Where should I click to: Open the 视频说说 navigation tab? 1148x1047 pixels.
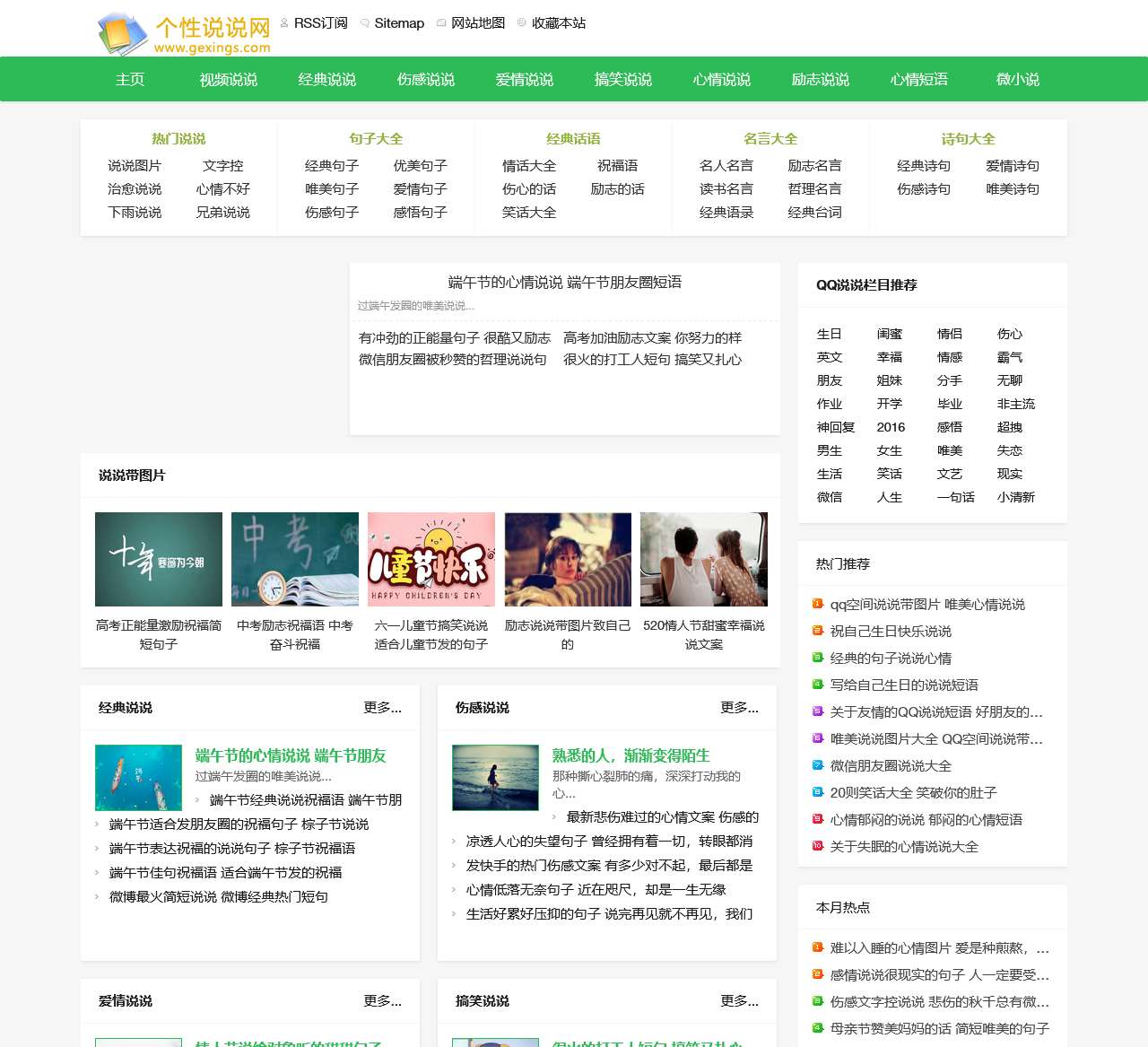229,79
